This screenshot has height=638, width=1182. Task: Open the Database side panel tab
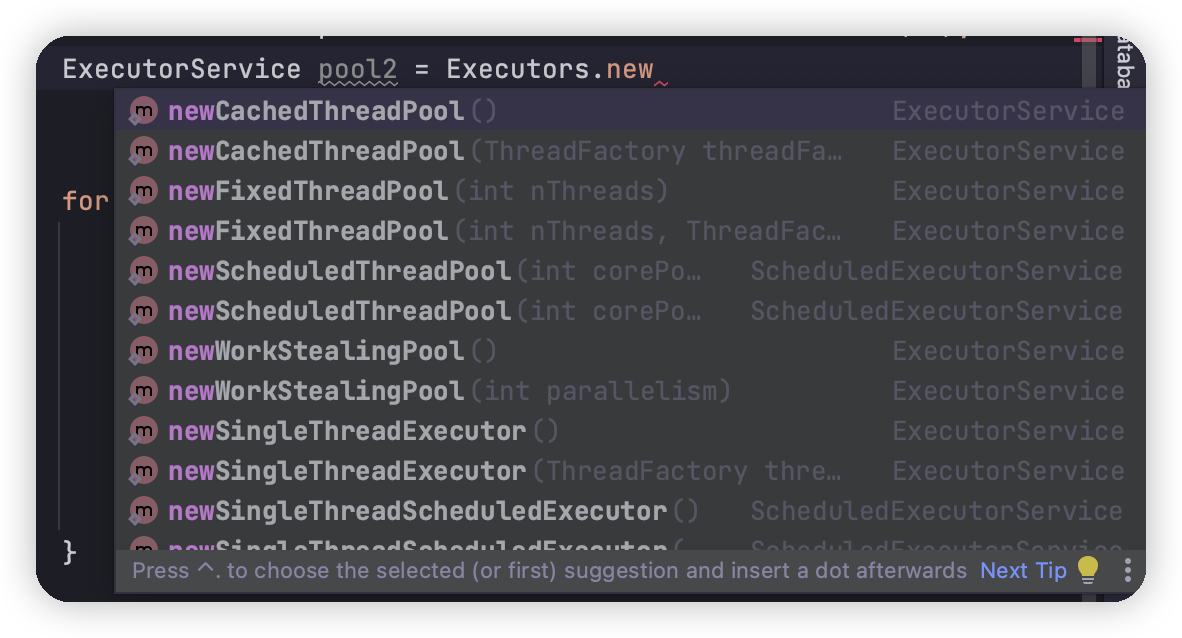(1125, 63)
